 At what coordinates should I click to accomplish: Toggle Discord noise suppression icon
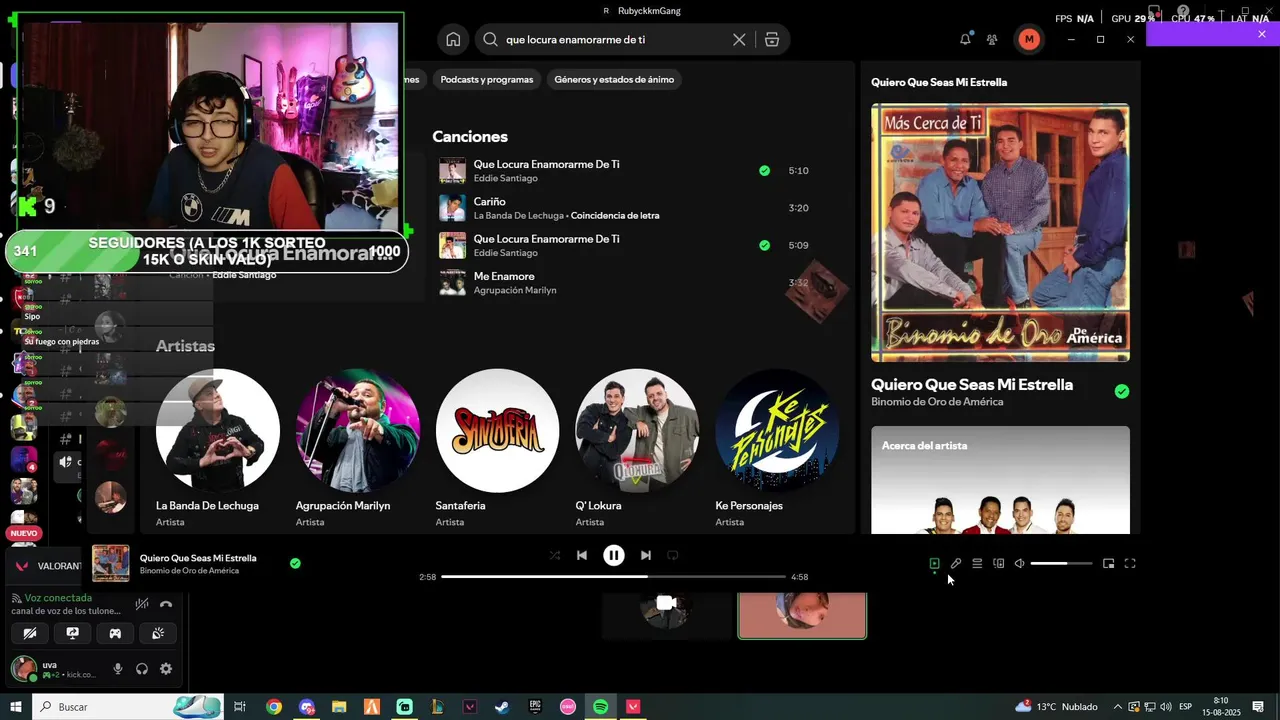click(142, 604)
